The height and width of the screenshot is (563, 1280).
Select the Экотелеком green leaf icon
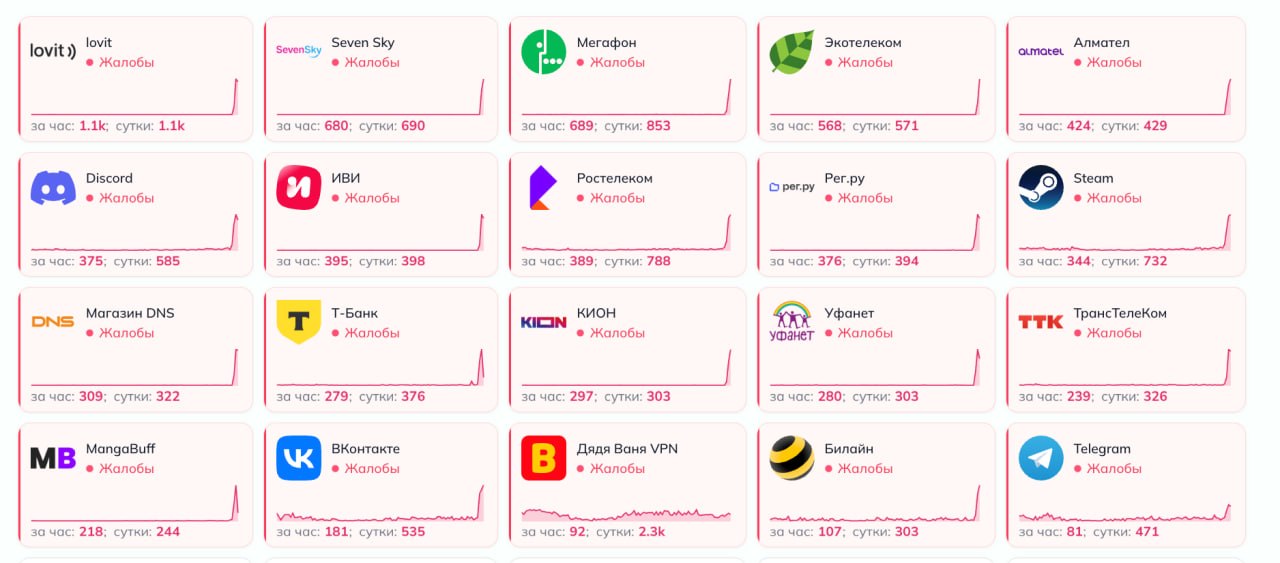pos(792,52)
